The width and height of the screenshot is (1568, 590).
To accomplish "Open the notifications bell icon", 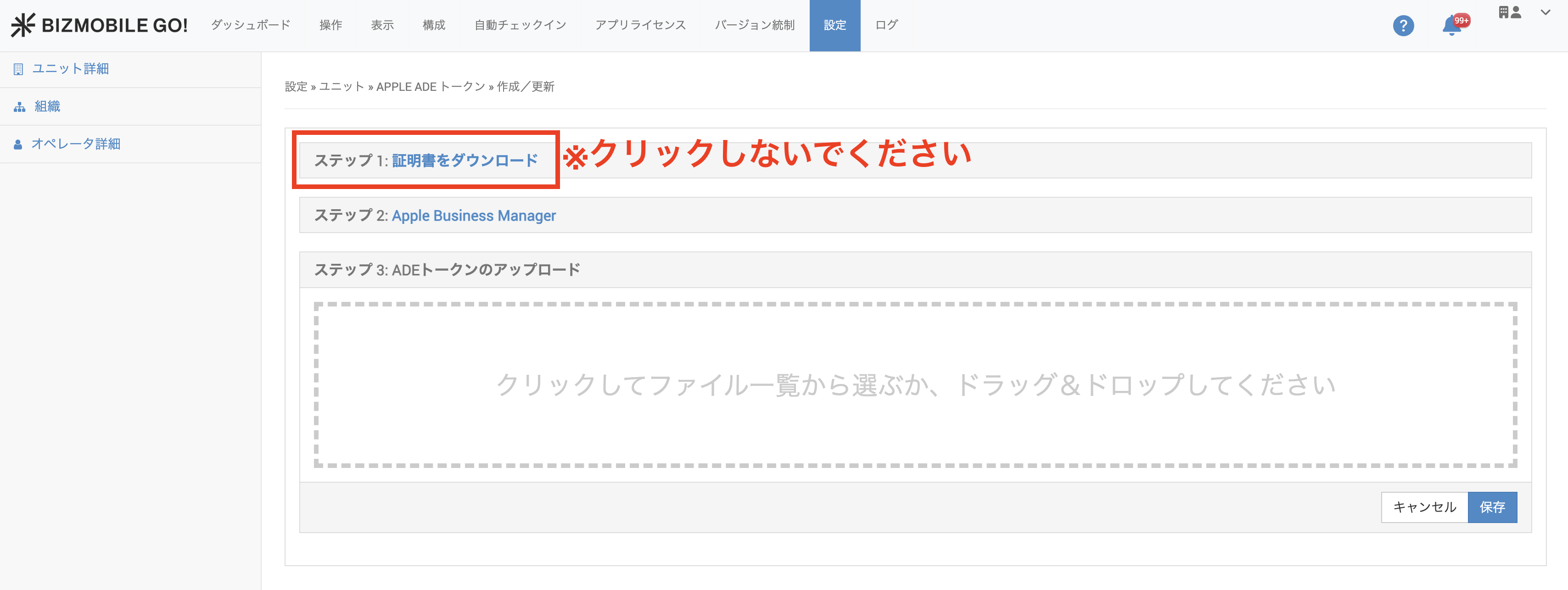I will [x=1452, y=26].
